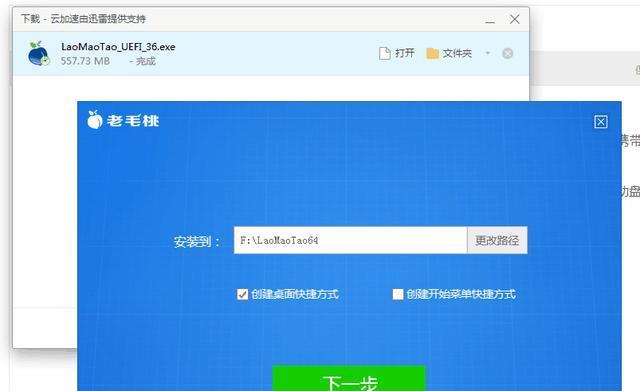
Task: Click the install path field F:\LaoMaoTao64
Action: [350, 240]
